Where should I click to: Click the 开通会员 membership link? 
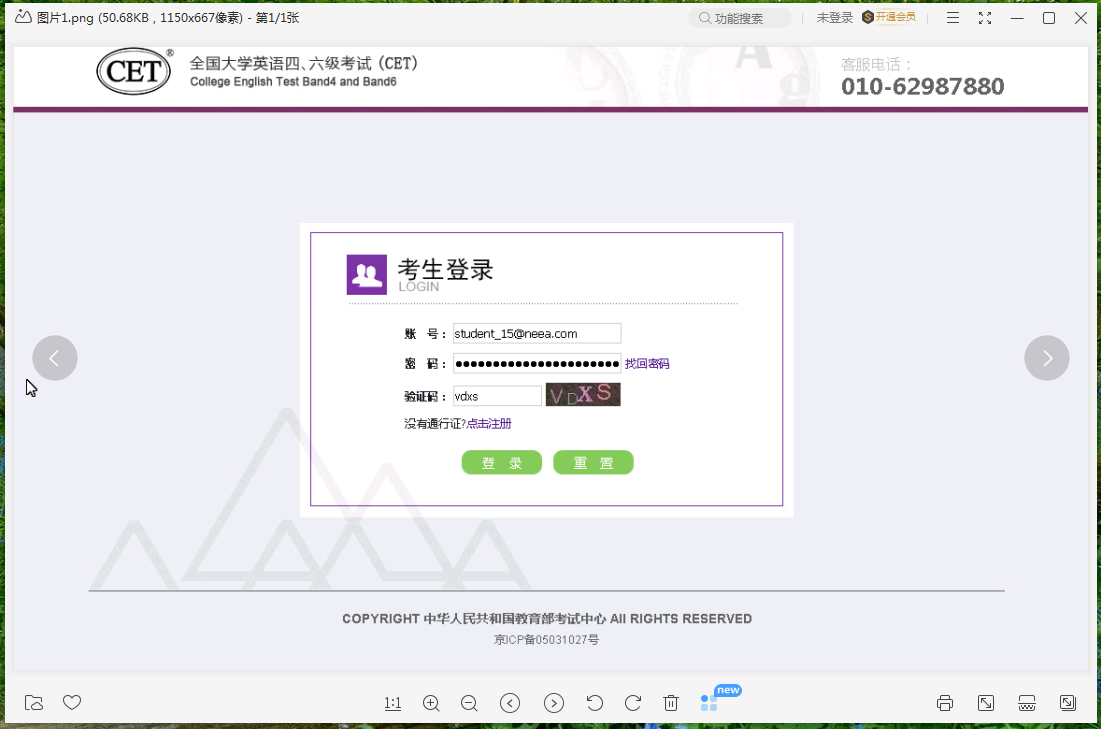click(889, 17)
